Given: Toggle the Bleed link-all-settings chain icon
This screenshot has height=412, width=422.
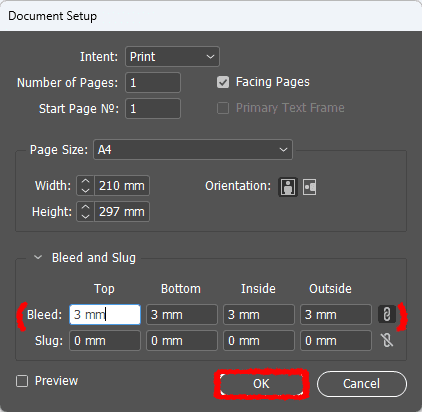Looking at the screenshot, I should [387, 314].
